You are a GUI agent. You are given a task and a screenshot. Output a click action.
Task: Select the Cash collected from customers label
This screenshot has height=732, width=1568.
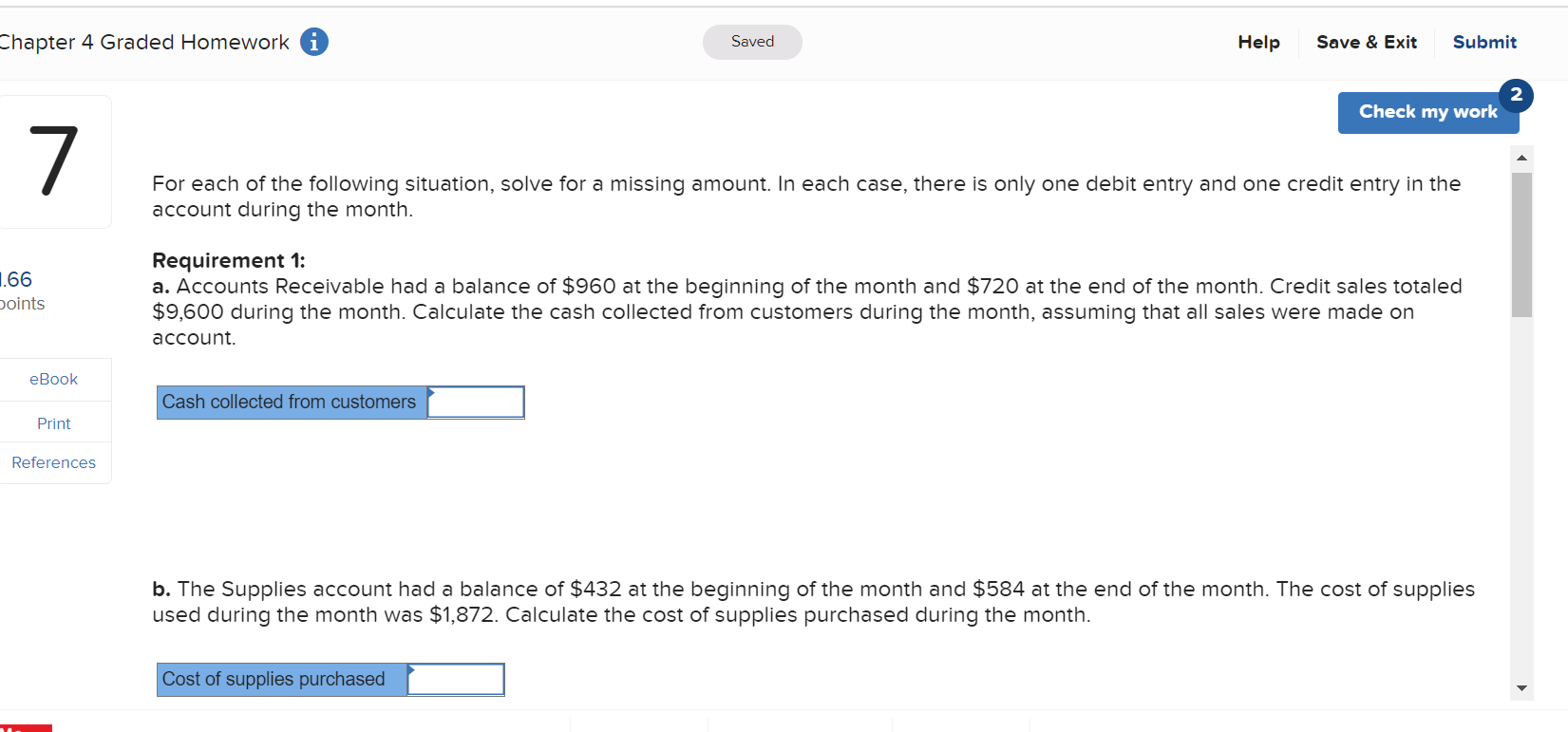[x=291, y=402]
